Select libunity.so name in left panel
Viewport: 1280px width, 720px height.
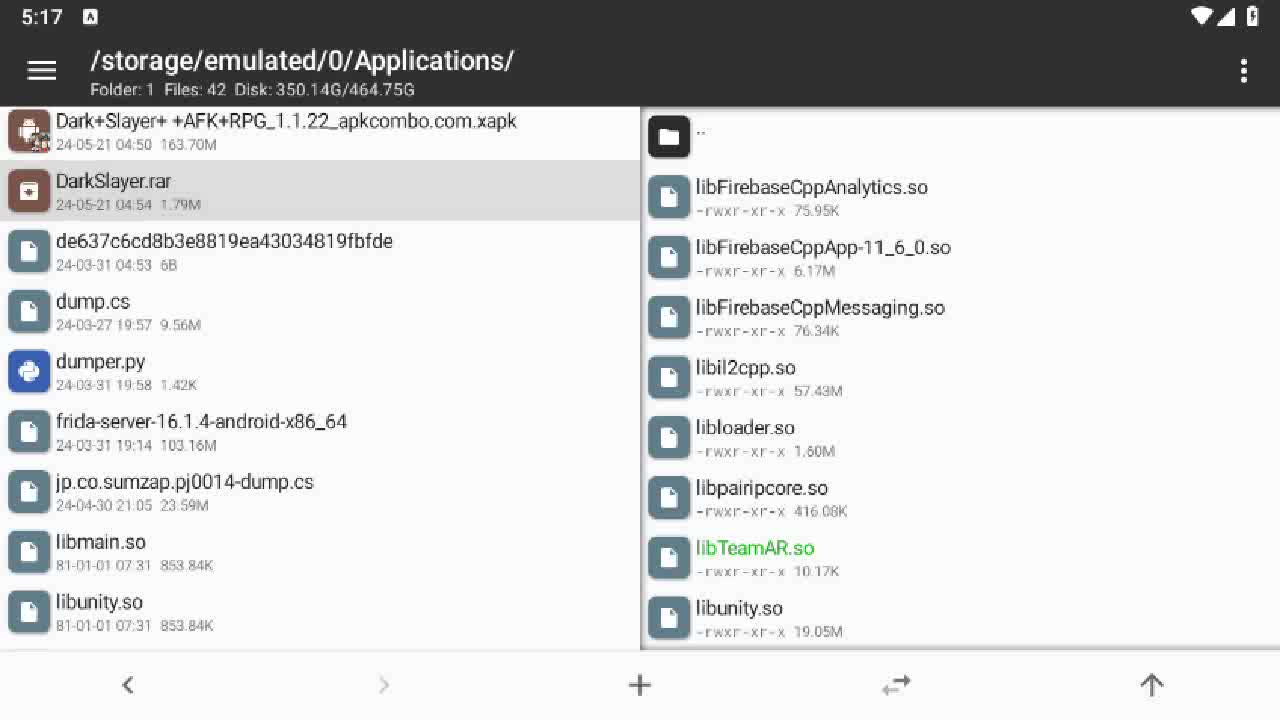(99, 602)
